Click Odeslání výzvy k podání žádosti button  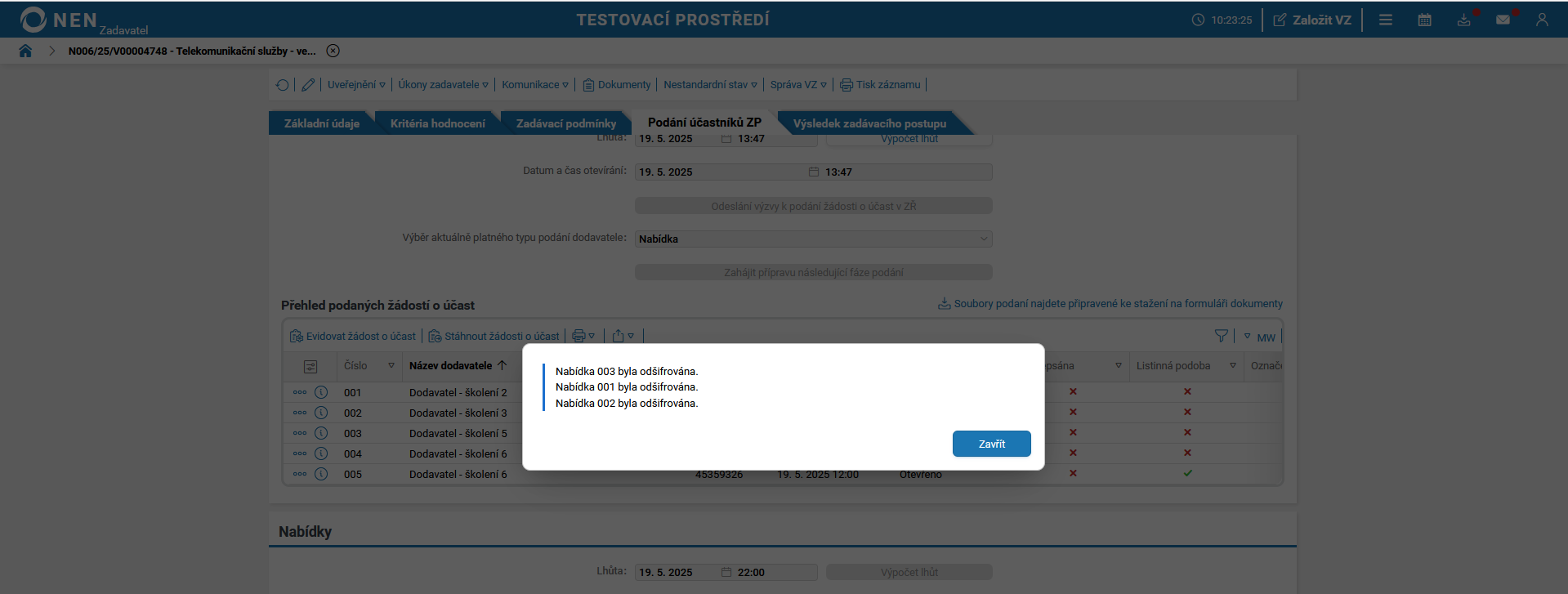(813, 206)
